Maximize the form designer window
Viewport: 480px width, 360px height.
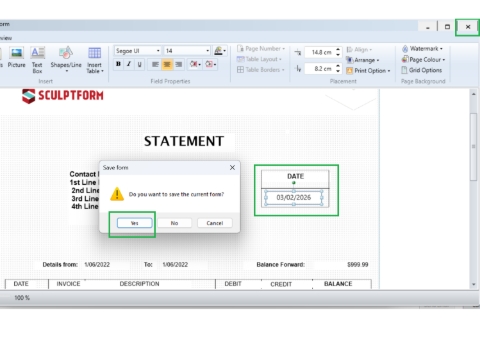click(x=447, y=27)
